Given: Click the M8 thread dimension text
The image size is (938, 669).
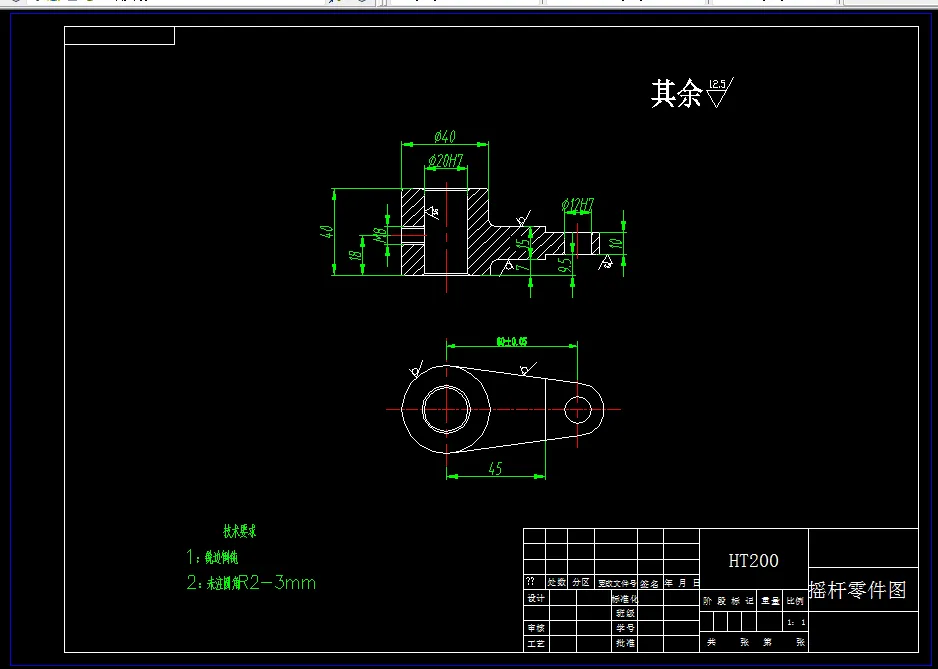Looking at the screenshot, I should click(x=379, y=235).
